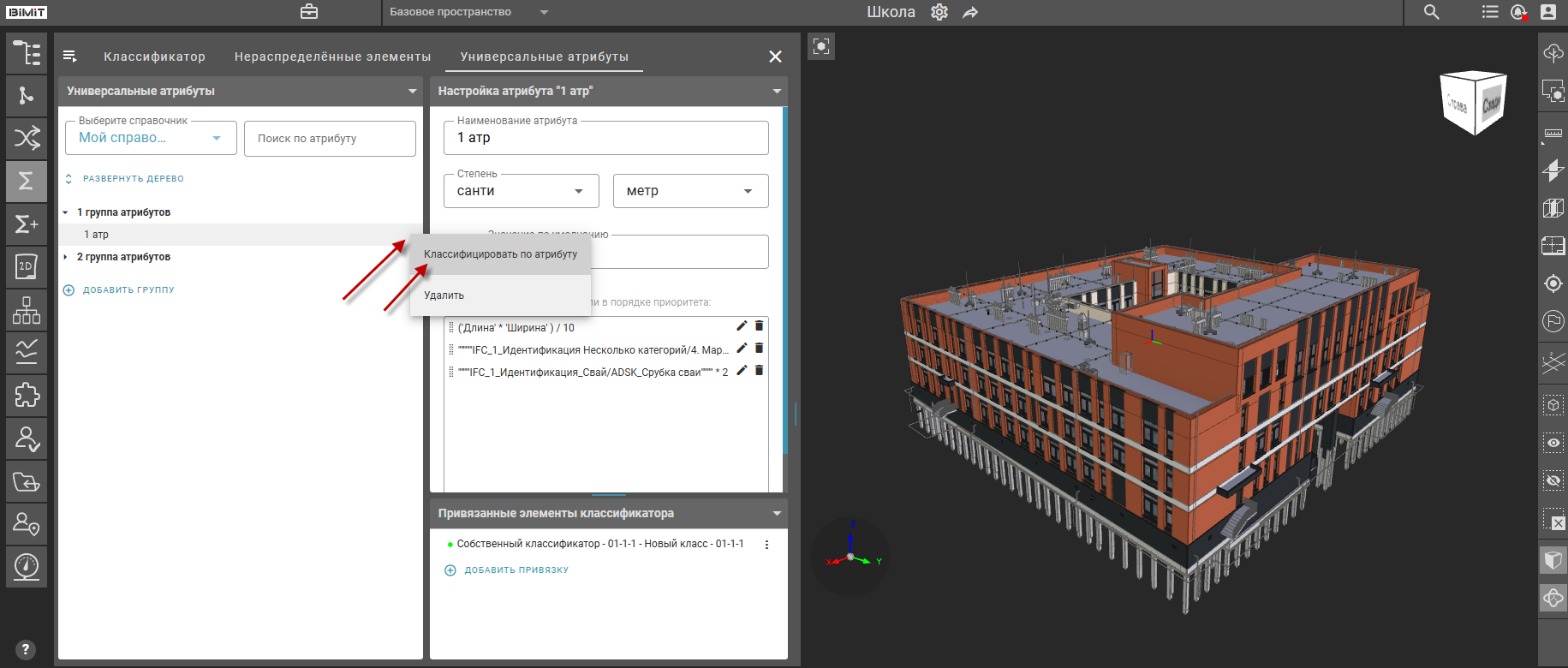The image size is (1568, 668).
Task: Open the санти prefix dropdown
Action: point(520,191)
